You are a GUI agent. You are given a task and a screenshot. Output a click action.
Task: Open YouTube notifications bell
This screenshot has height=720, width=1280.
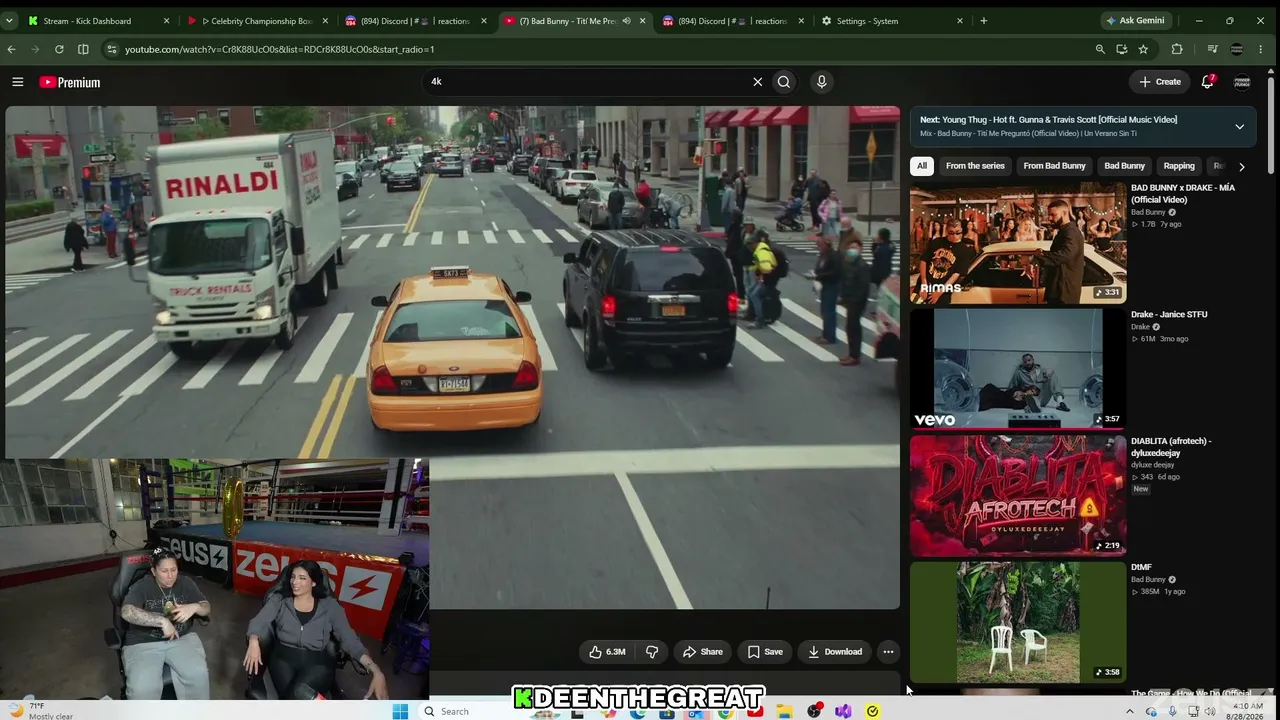(1207, 82)
